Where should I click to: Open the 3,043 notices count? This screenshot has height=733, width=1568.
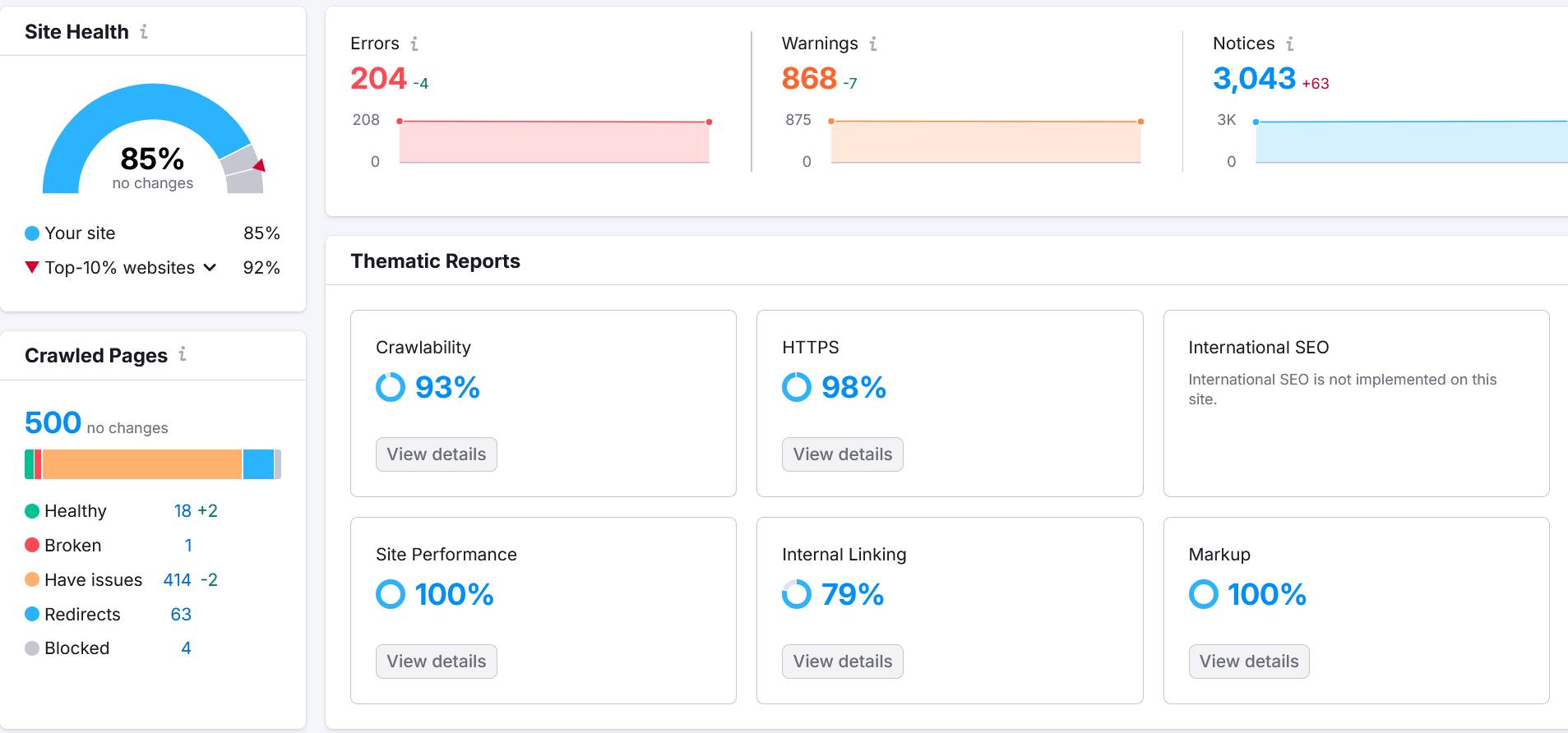click(x=1254, y=78)
